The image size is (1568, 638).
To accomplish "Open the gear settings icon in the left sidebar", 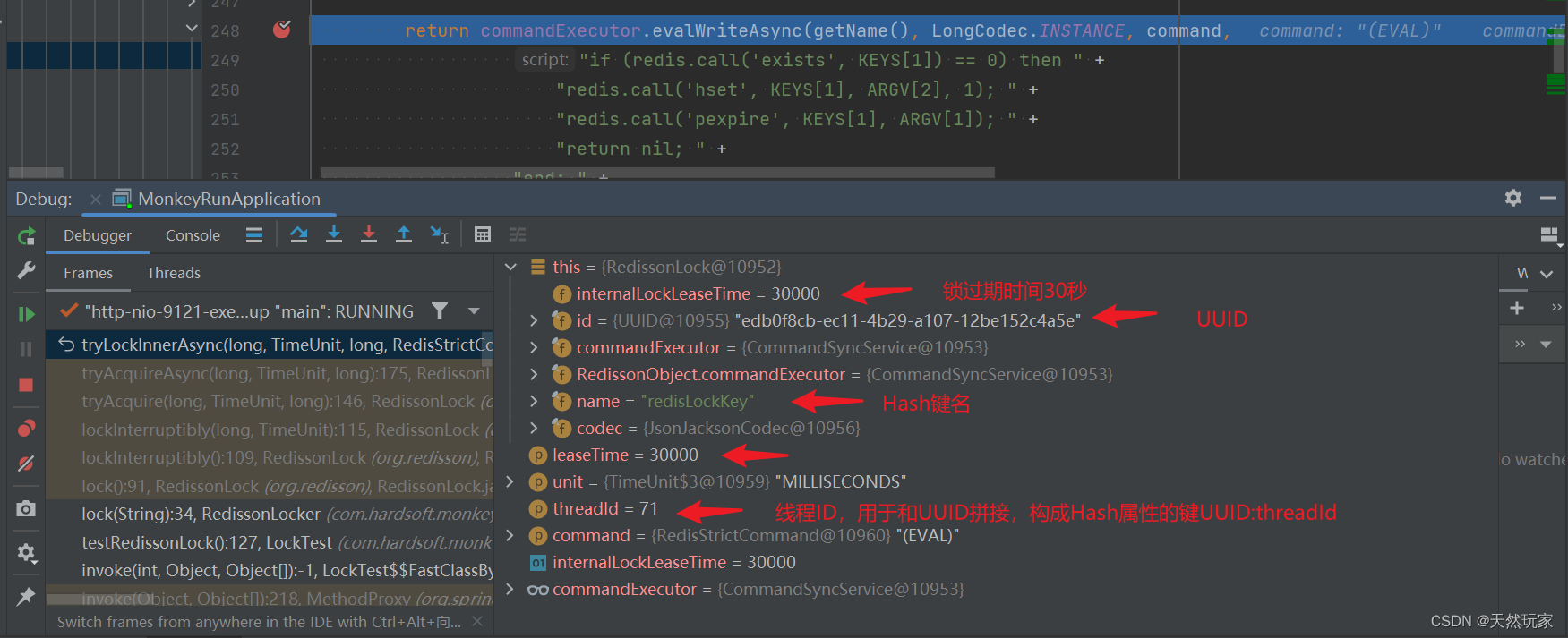I will (x=26, y=553).
